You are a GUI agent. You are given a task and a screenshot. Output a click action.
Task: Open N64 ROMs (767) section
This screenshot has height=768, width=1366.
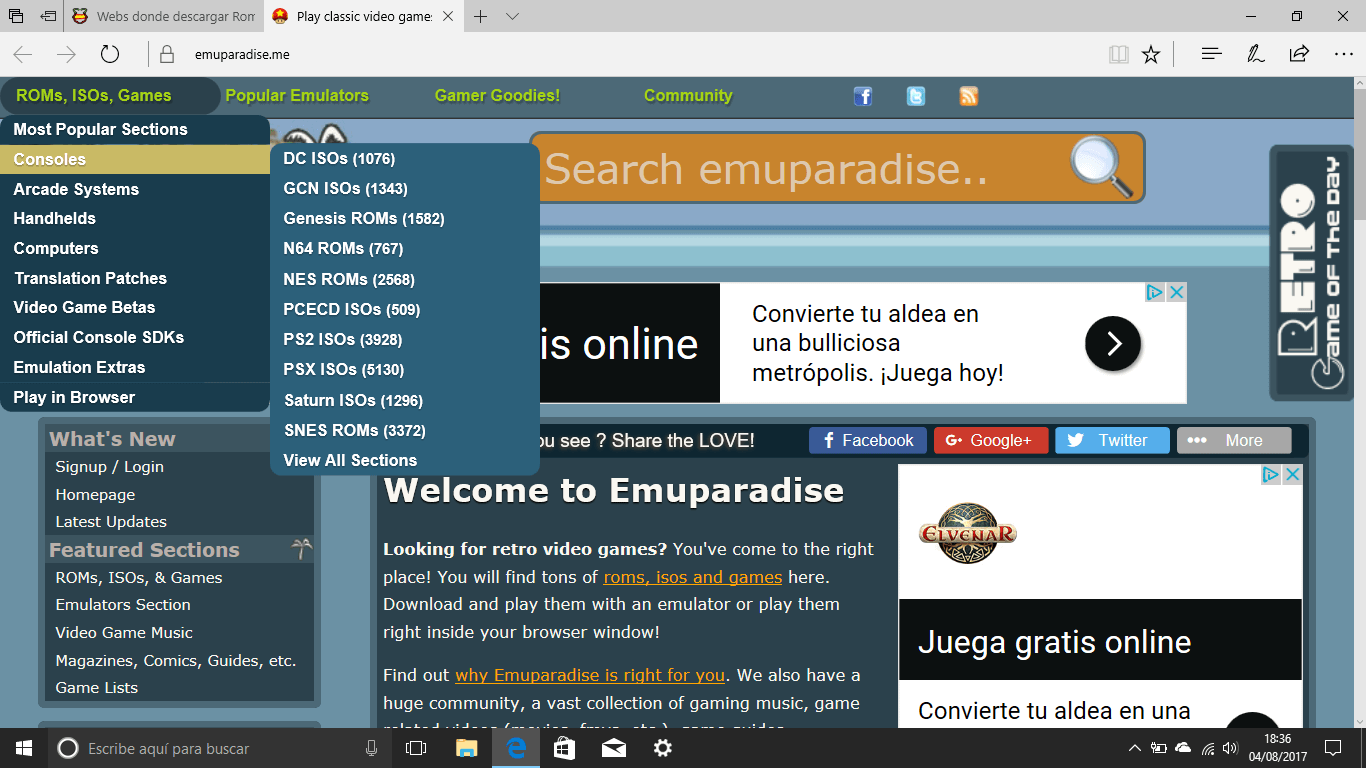pos(405,248)
